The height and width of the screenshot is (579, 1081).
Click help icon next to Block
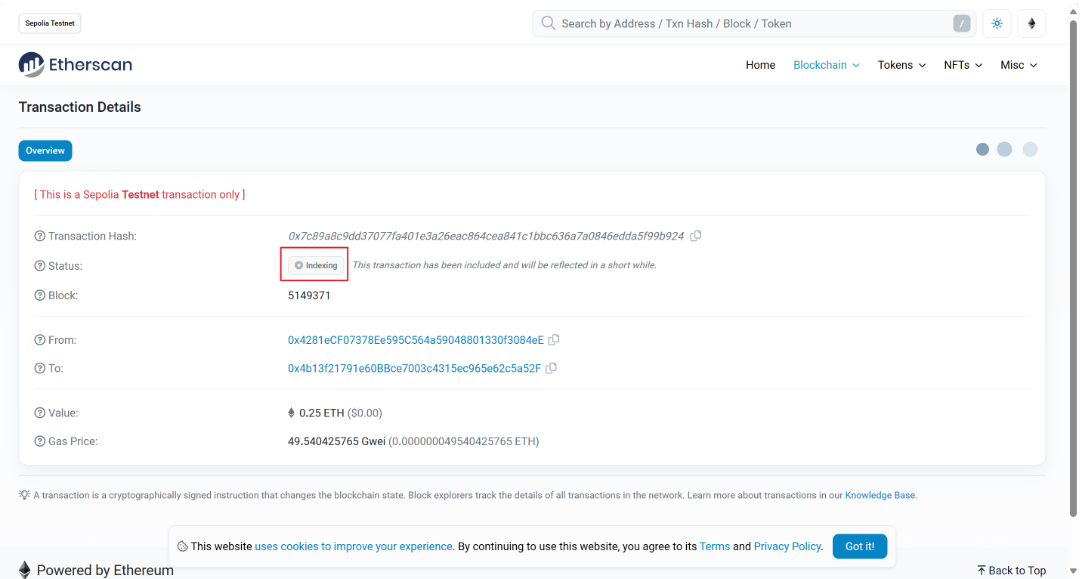click(40, 295)
